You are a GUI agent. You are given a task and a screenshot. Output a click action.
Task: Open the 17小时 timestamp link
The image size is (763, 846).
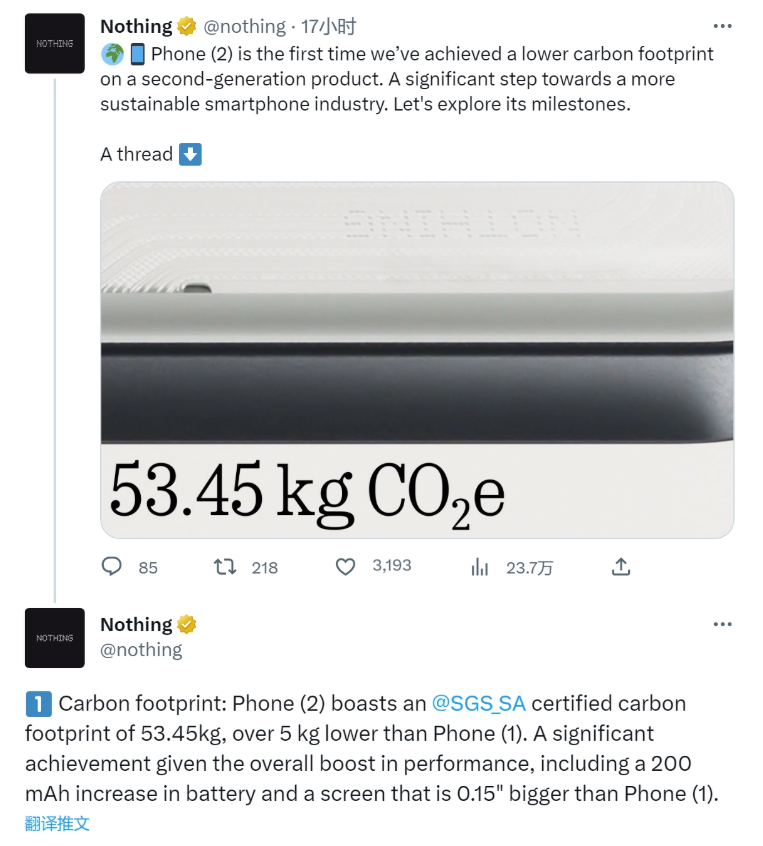[328, 26]
